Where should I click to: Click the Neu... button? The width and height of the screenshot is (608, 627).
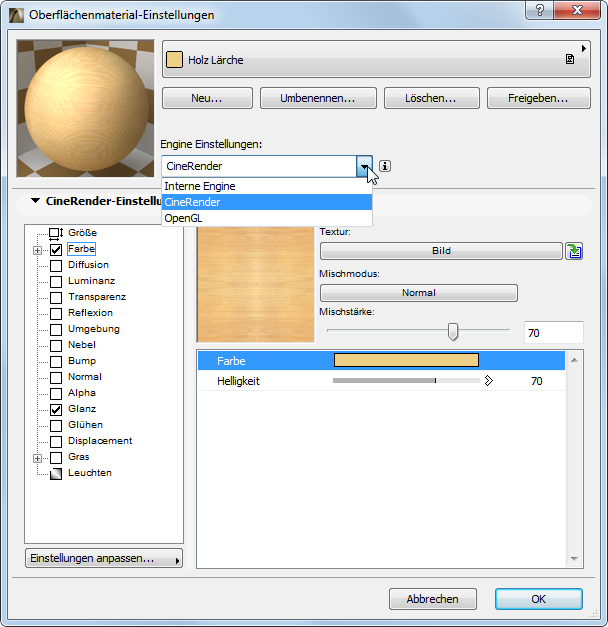click(207, 98)
